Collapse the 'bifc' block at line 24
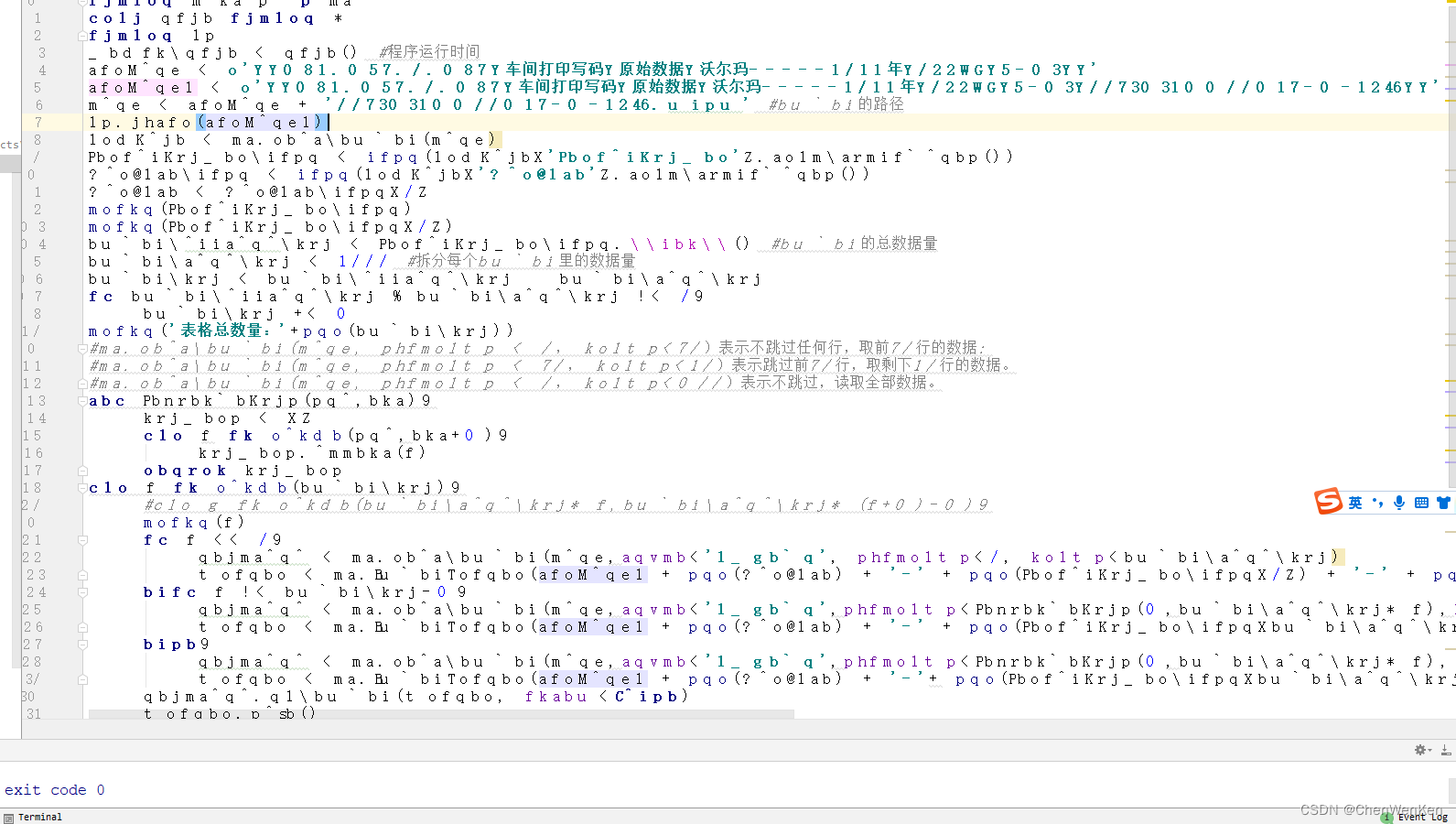 coord(82,592)
